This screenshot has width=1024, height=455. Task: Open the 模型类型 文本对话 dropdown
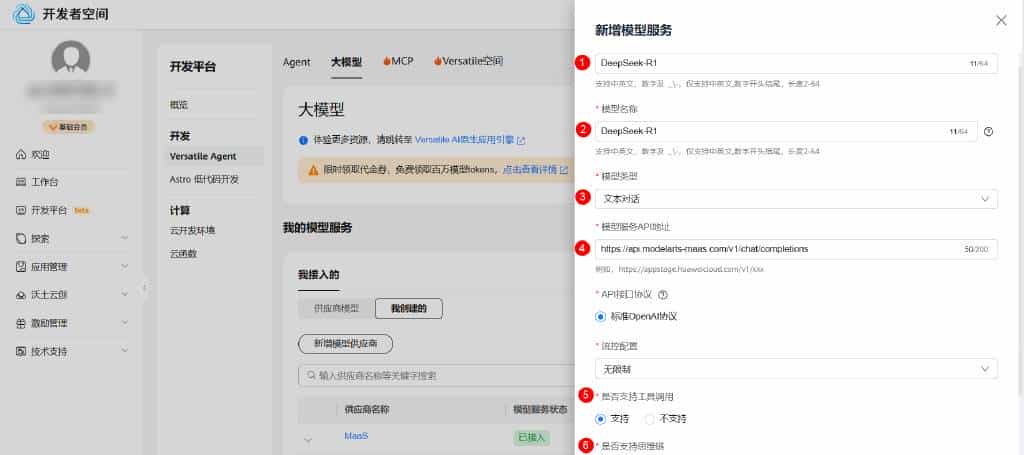(796, 199)
